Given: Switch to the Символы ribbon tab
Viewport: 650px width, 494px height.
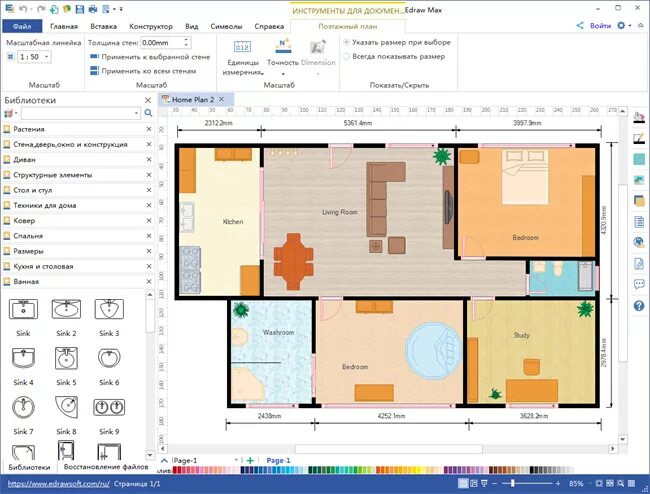Looking at the screenshot, I should pyautogui.click(x=226, y=26).
